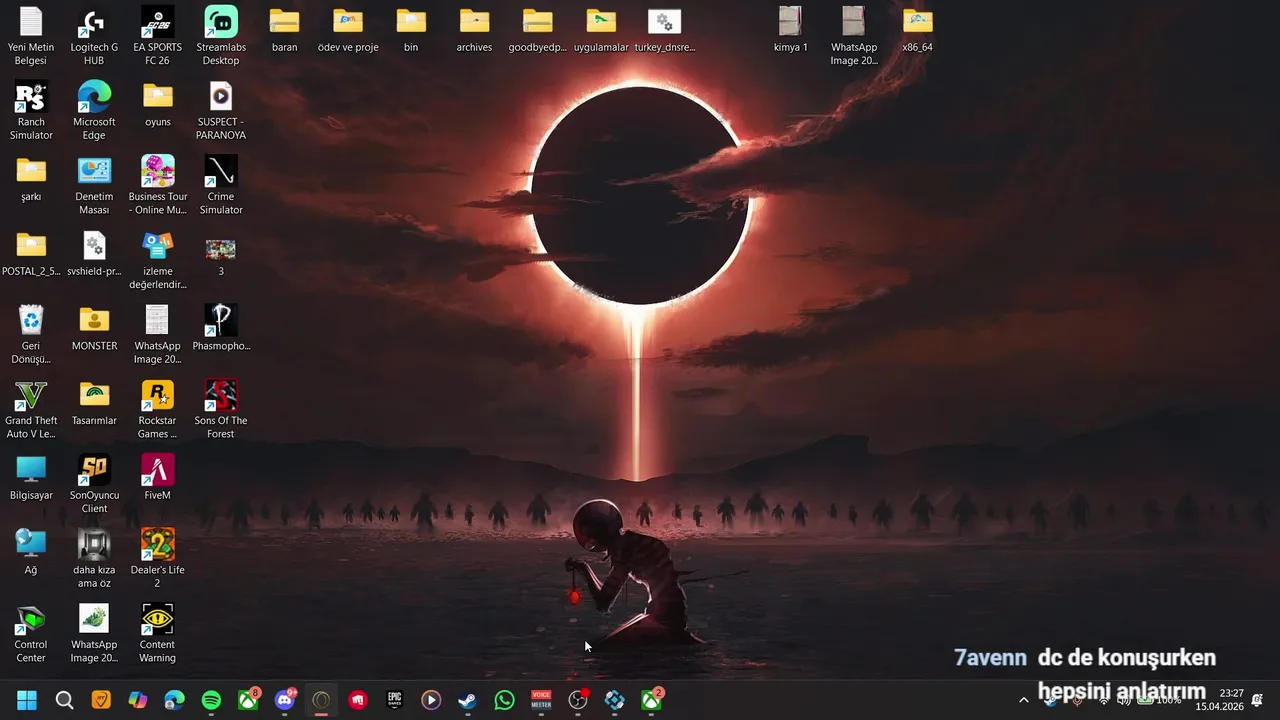Open the Bilgisayar desktop icon
The height and width of the screenshot is (720, 1280).
(x=31, y=477)
